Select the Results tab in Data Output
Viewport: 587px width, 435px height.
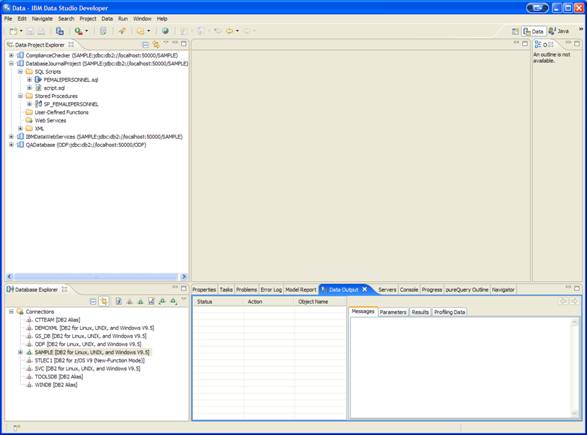click(420, 312)
